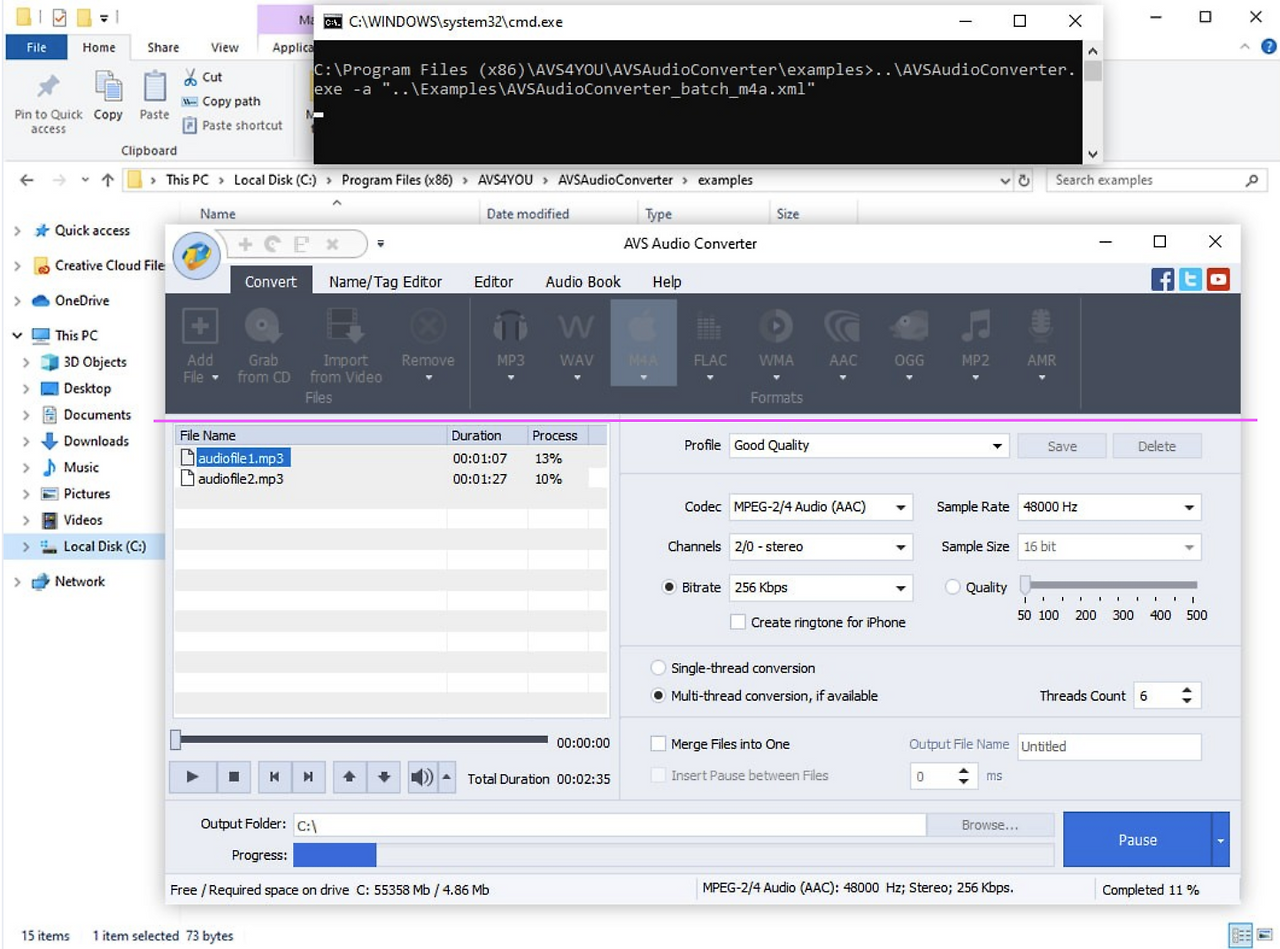The width and height of the screenshot is (1280, 949).
Task: Click the Save profile button
Action: click(x=1061, y=446)
